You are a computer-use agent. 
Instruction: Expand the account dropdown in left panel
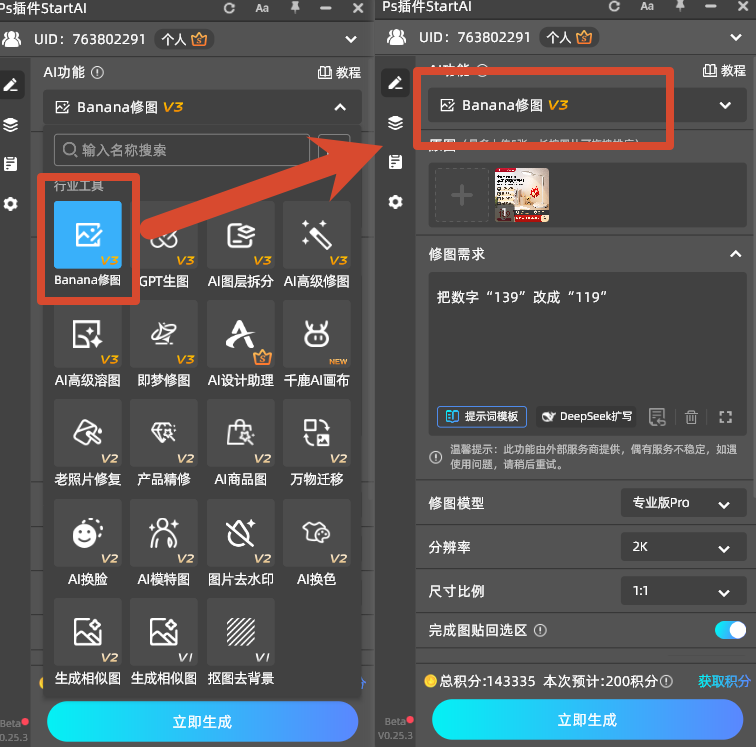[x=351, y=39]
